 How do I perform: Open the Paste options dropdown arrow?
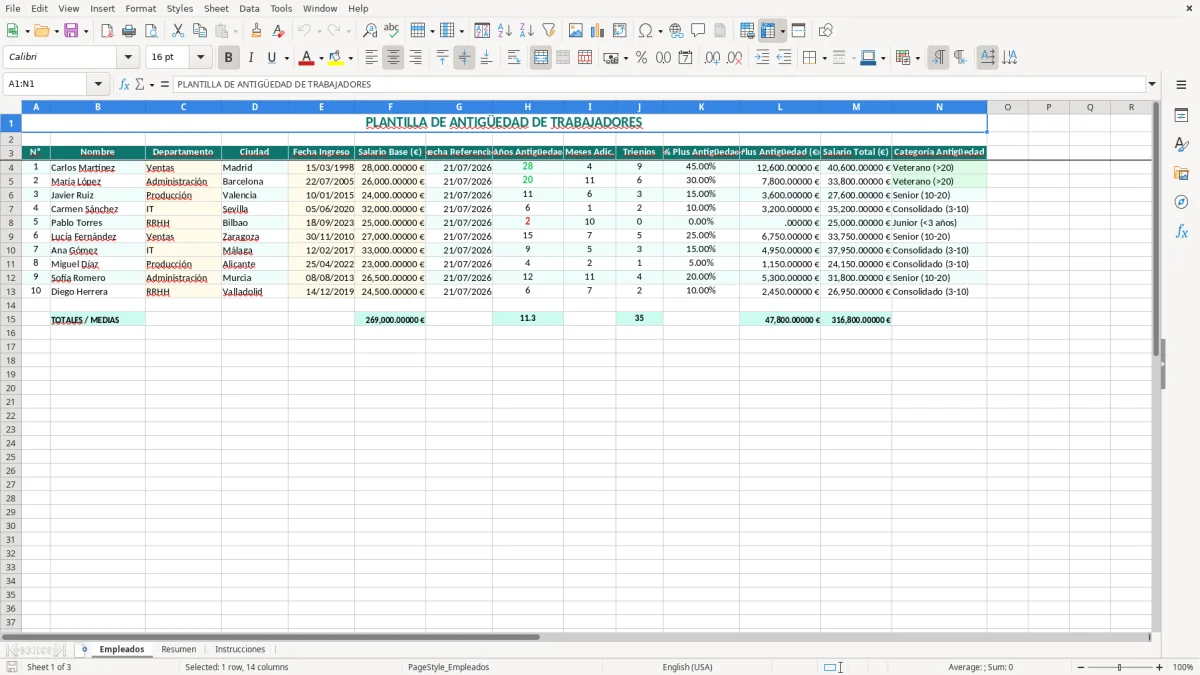tap(236, 31)
